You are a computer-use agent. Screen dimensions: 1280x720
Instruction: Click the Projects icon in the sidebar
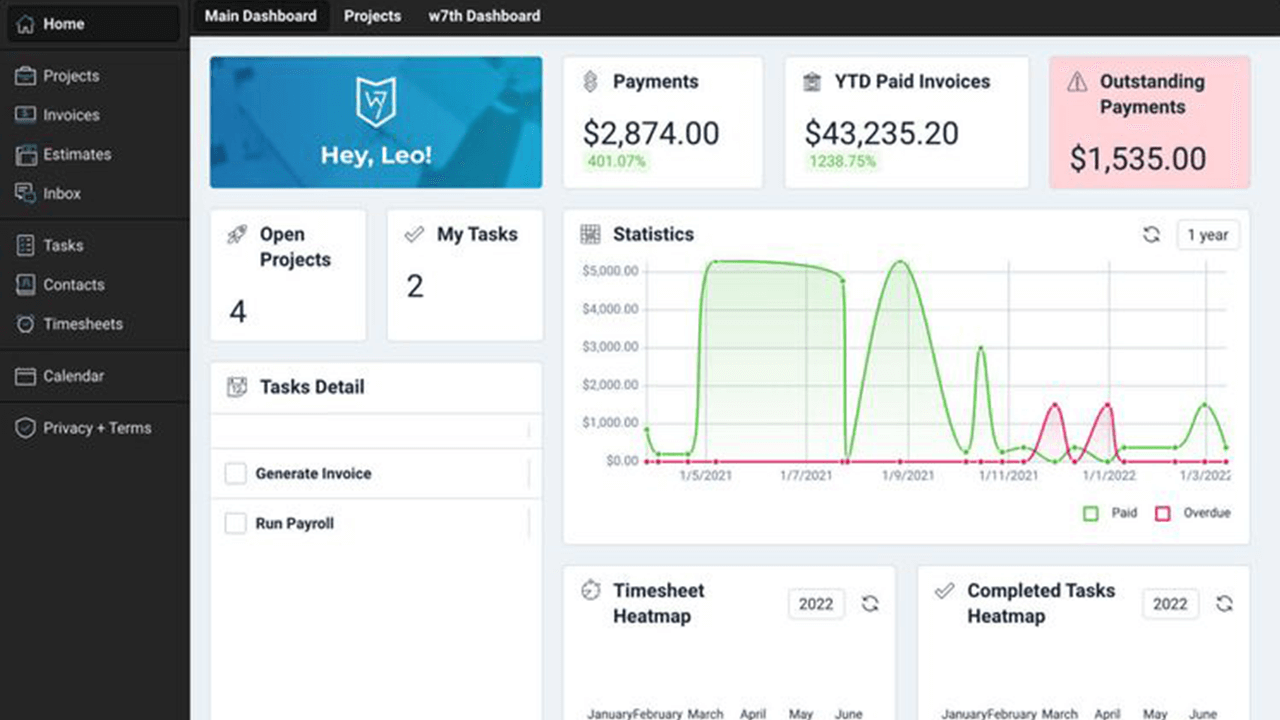coord(26,76)
